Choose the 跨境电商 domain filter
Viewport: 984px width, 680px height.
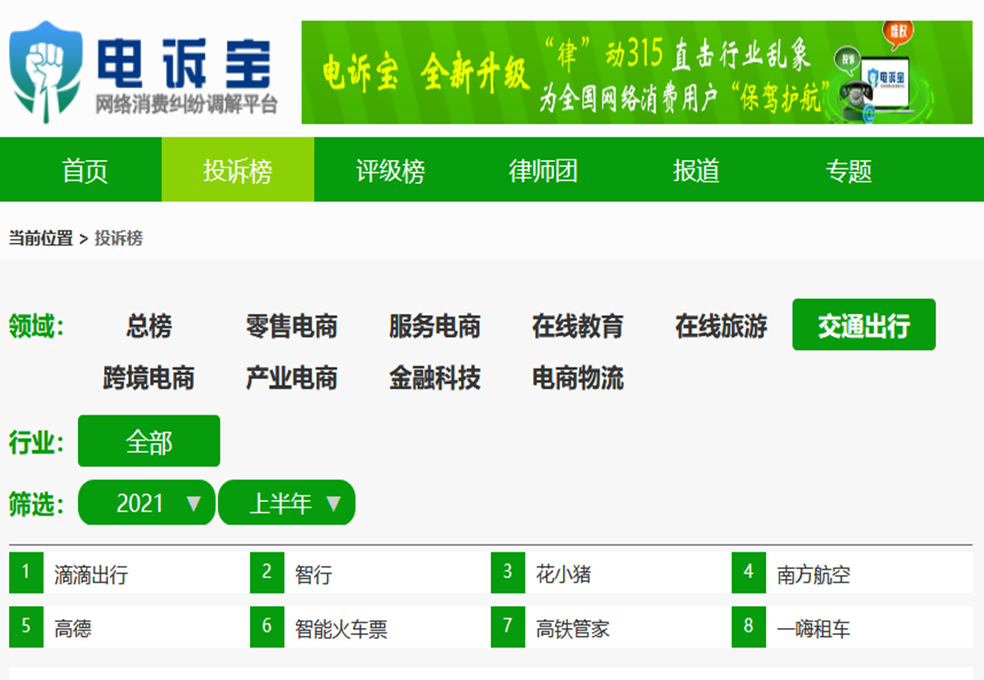[149, 378]
